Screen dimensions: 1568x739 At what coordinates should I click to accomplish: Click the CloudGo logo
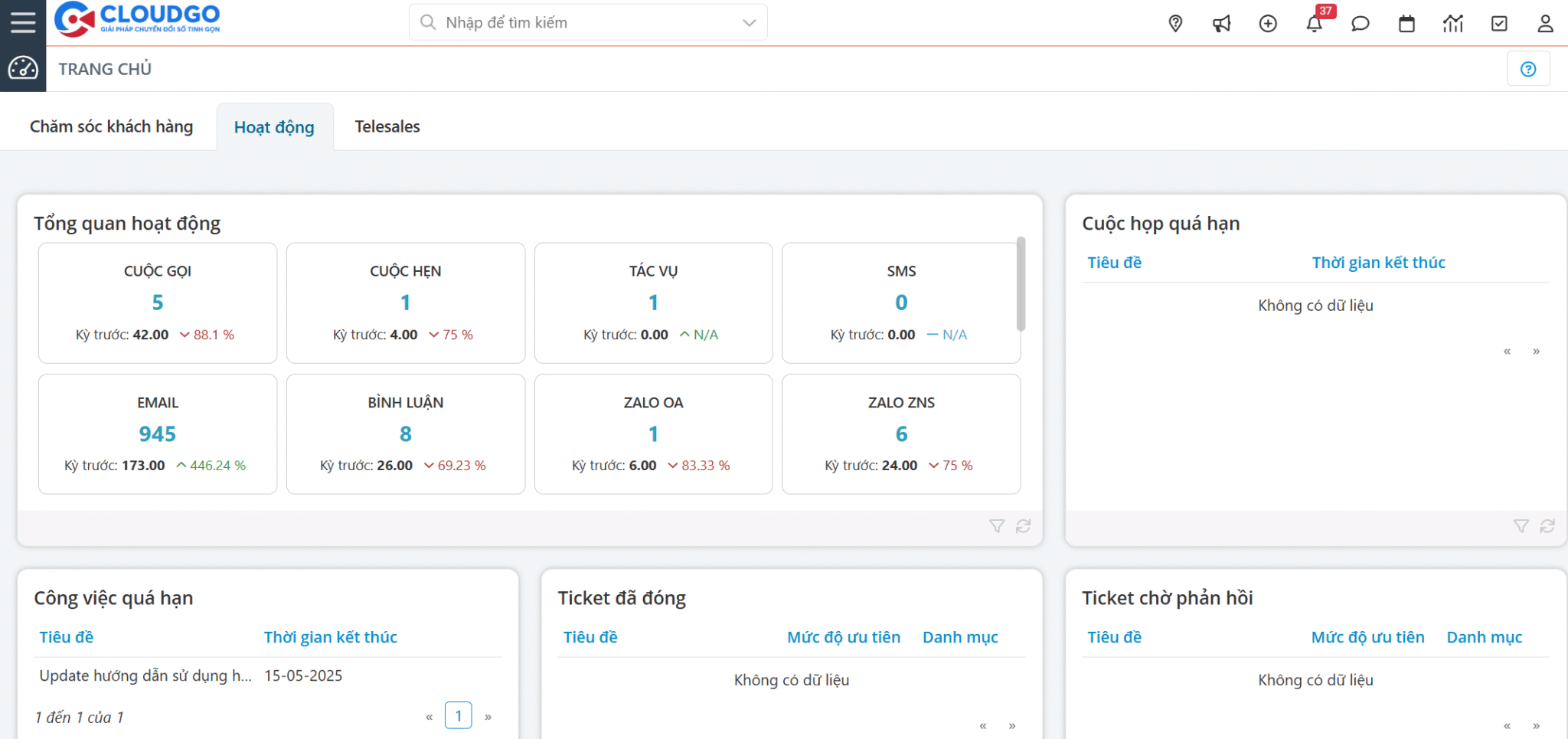click(x=137, y=19)
